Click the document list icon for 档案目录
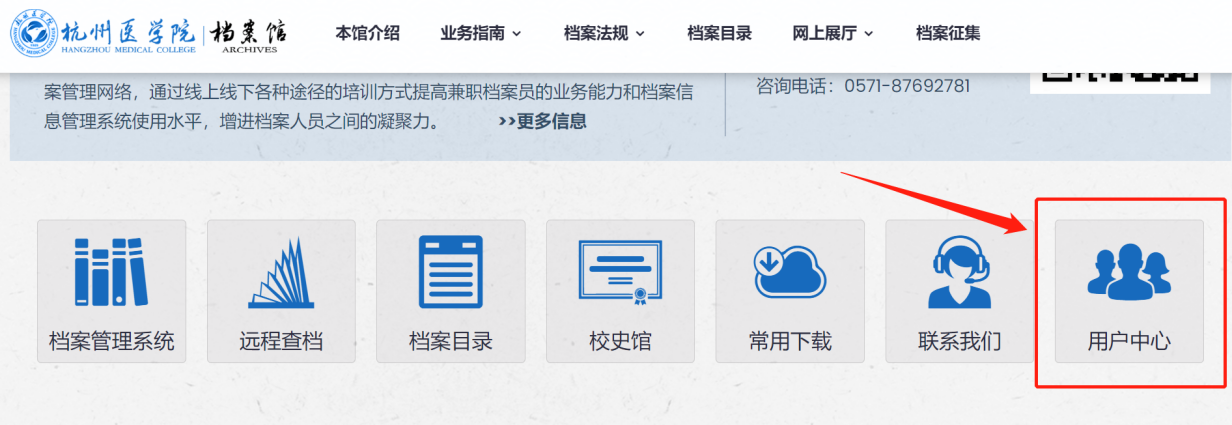The height and width of the screenshot is (425, 1232). pos(450,271)
